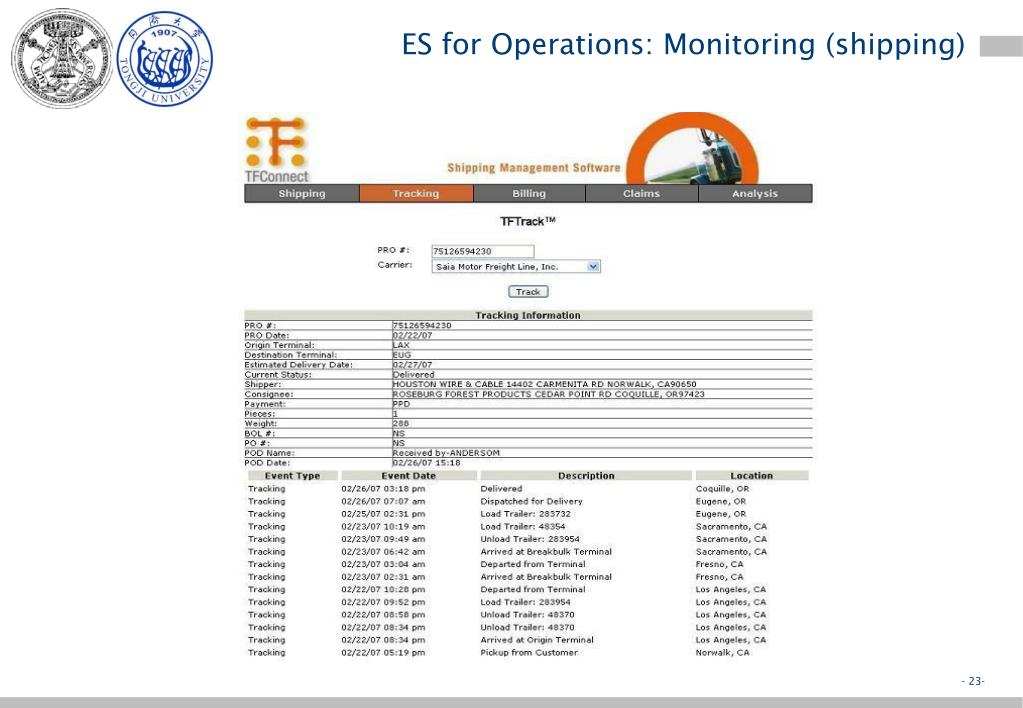
Task: Click the black-and-white university crest logo
Action: tap(63, 59)
